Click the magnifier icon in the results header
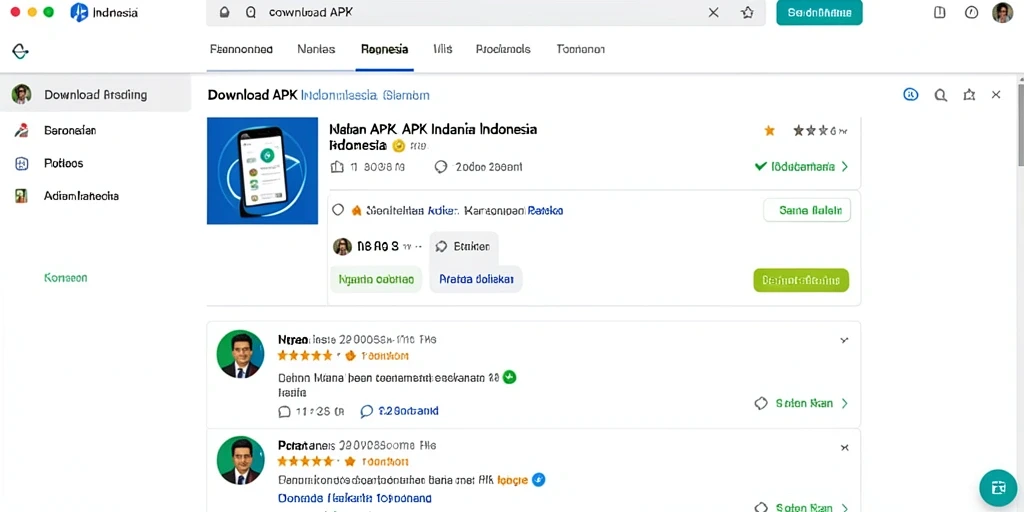The height and width of the screenshot is (512, 1024). tap(940, 95)
